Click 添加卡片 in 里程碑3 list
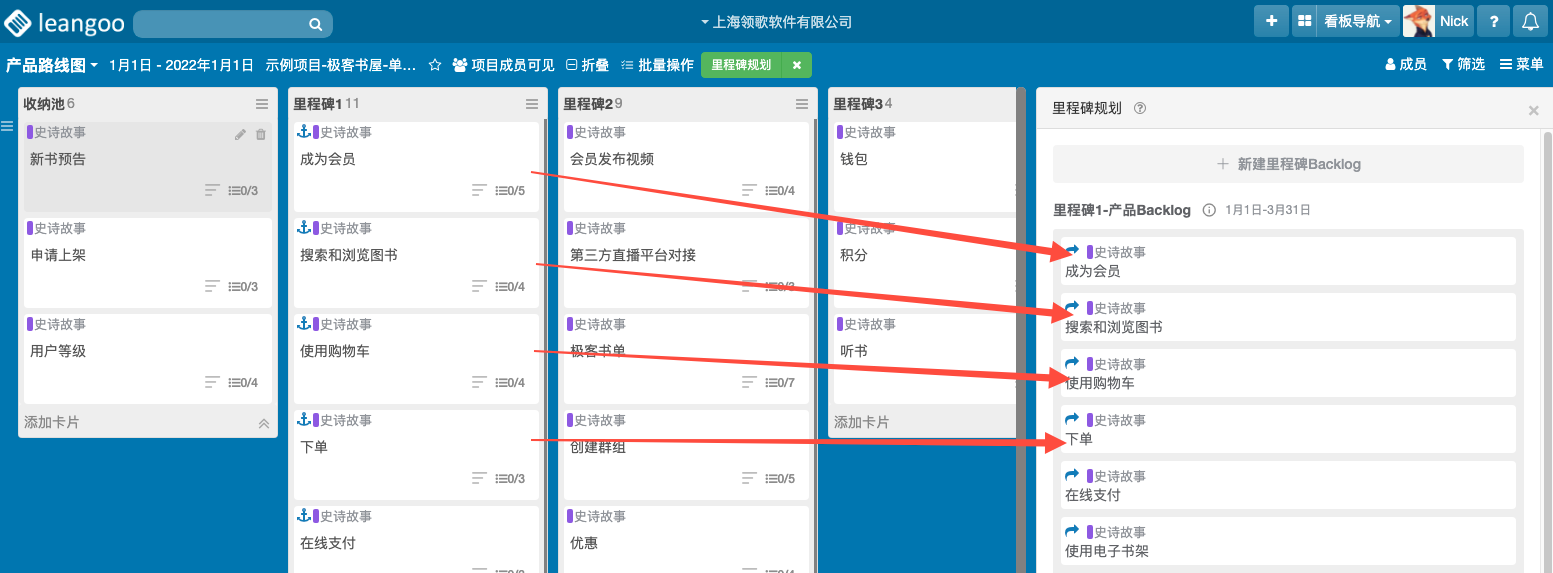 (x=861, y=422)
